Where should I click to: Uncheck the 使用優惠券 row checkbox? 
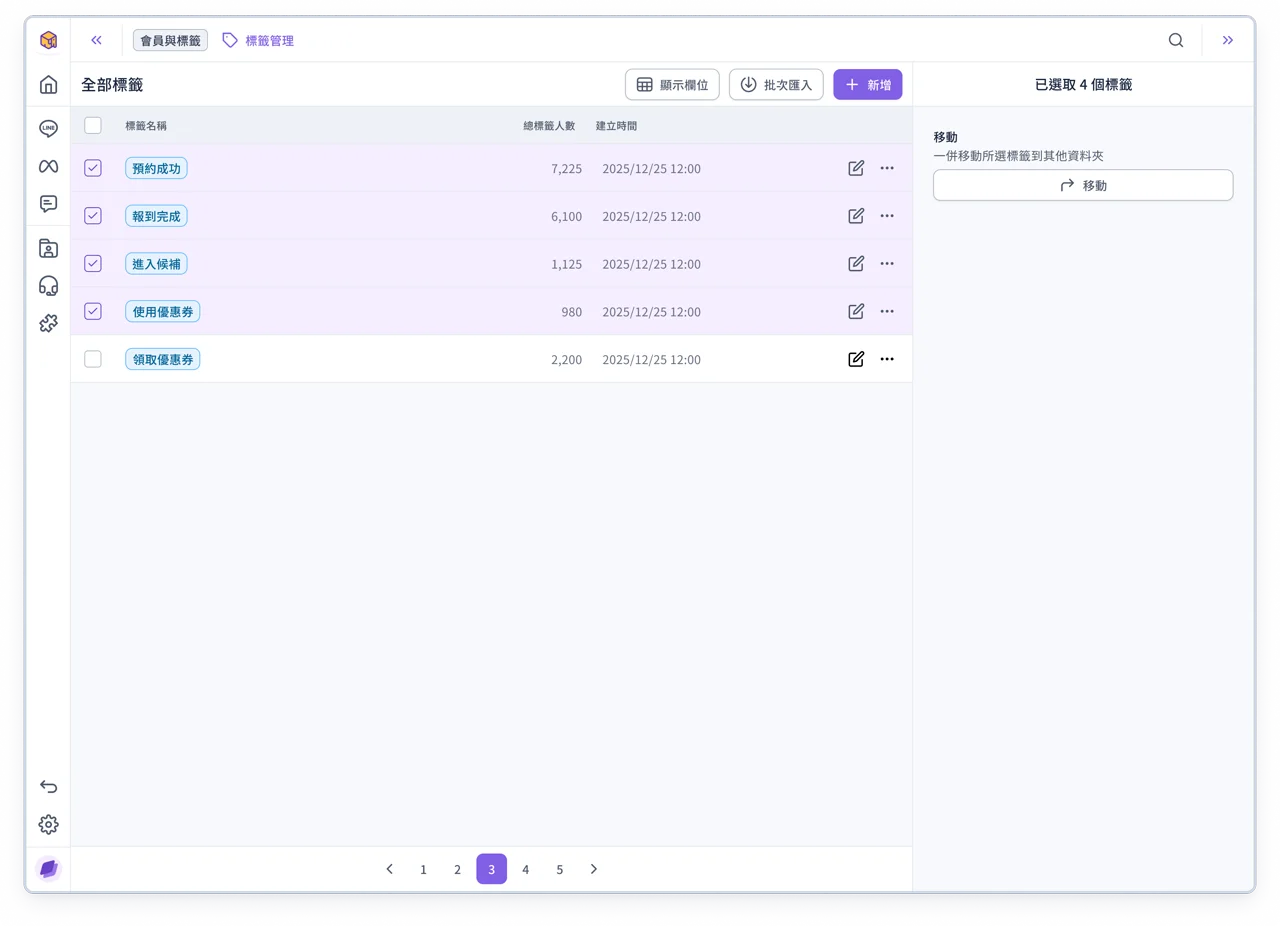coord(93,311)
